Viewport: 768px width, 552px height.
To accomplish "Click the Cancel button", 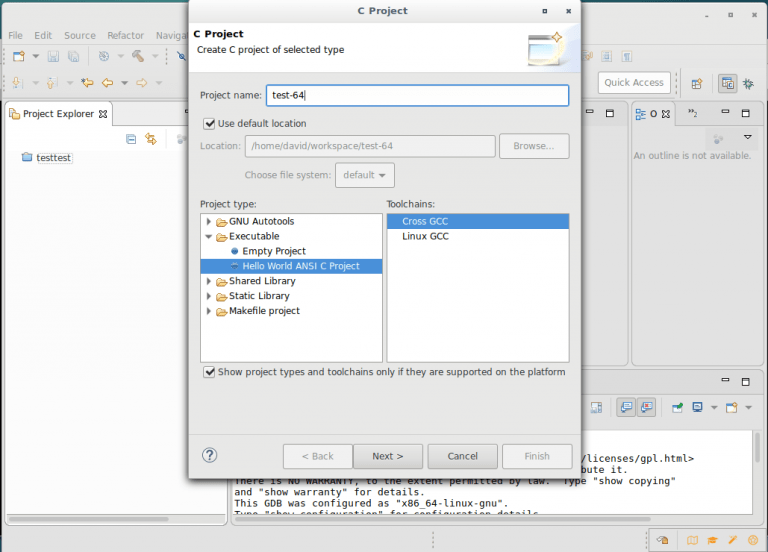I will pyautogui.click(x=462, y=456).
